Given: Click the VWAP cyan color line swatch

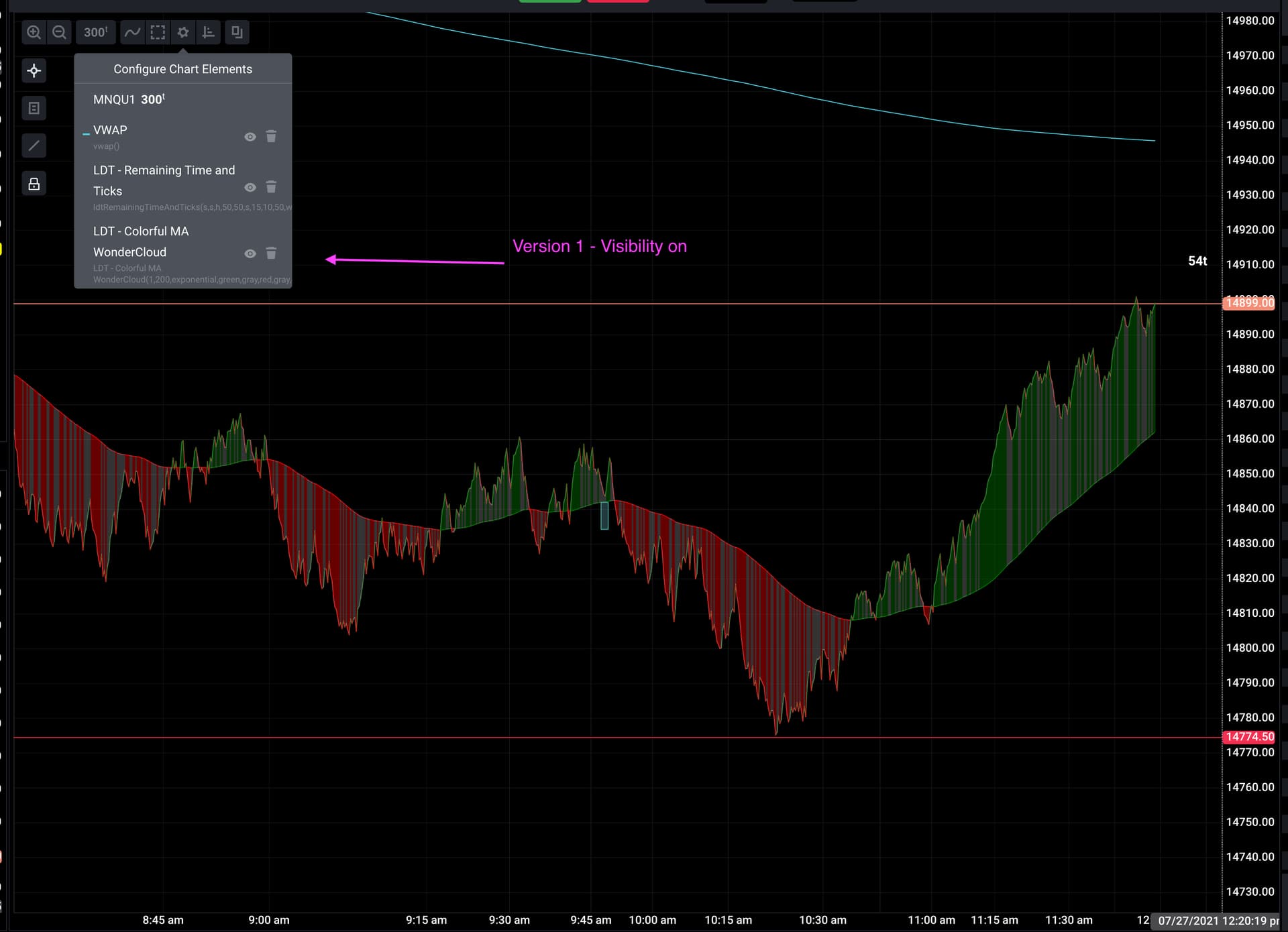Looking at the screenshot, I should (x=86, y=134).
